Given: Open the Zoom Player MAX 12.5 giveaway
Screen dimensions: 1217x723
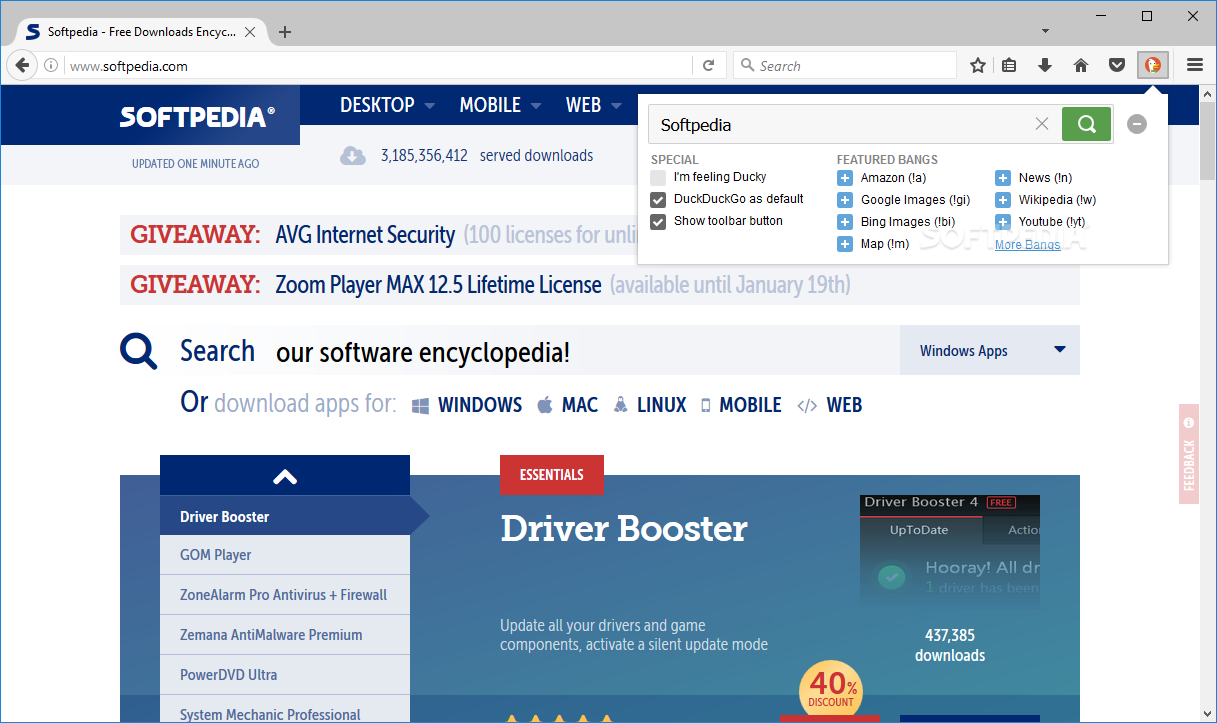Looking at the screenshot, I should pyautogui.click(x=438, y=285).
